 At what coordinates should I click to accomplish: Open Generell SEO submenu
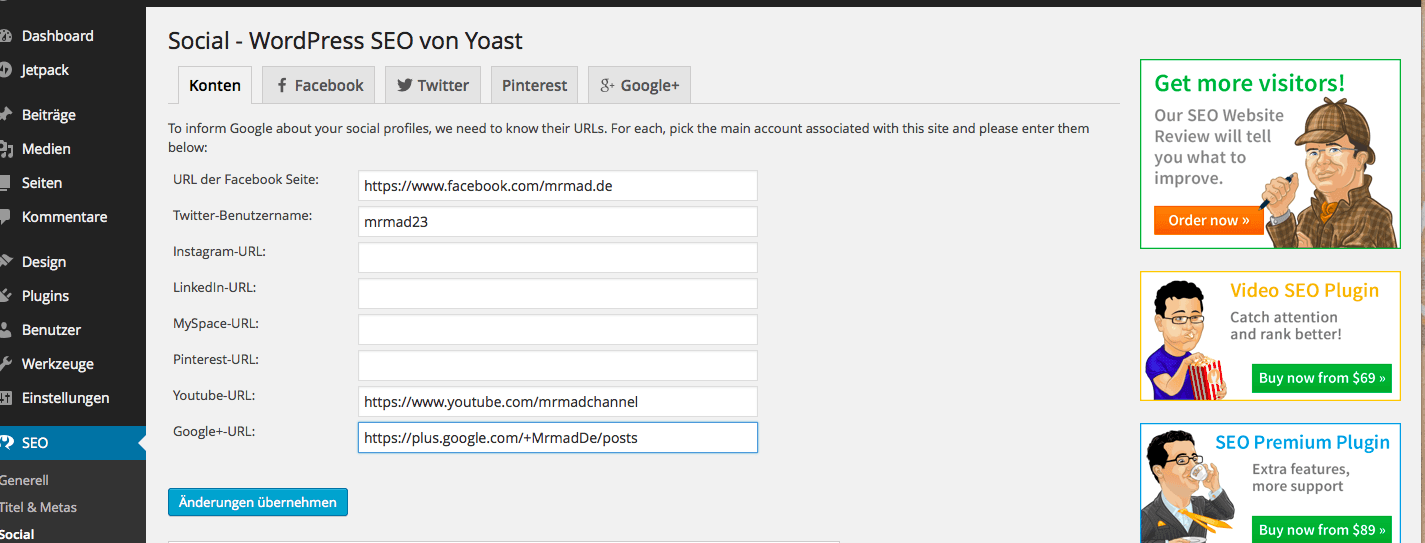(x=24, y=480)
